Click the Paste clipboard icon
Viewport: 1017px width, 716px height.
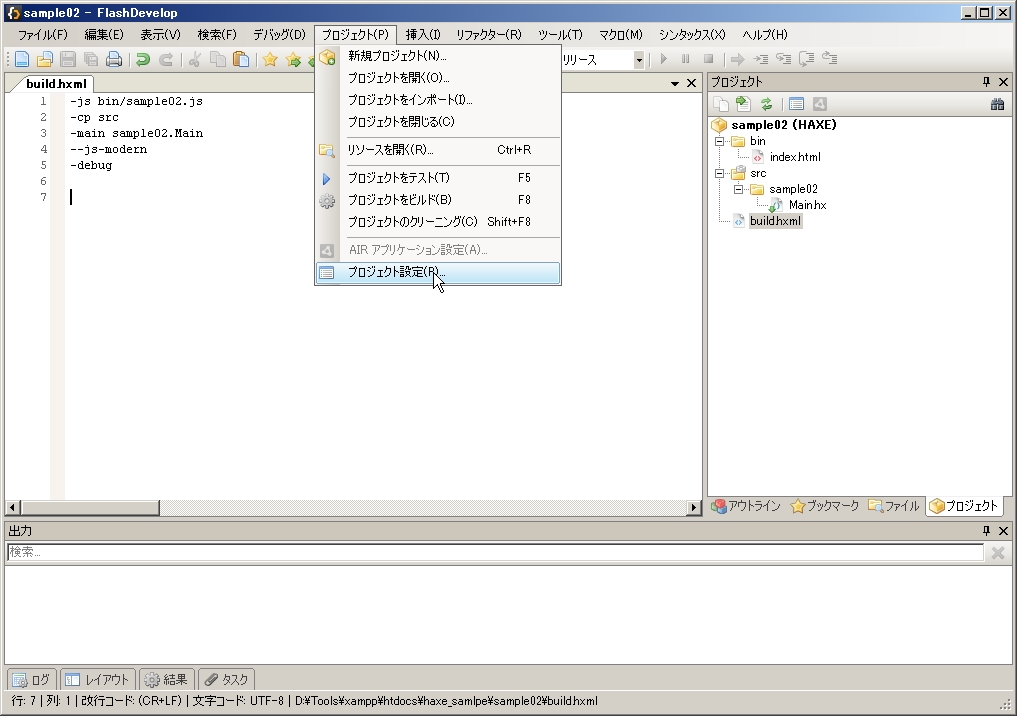pos(241,60)
